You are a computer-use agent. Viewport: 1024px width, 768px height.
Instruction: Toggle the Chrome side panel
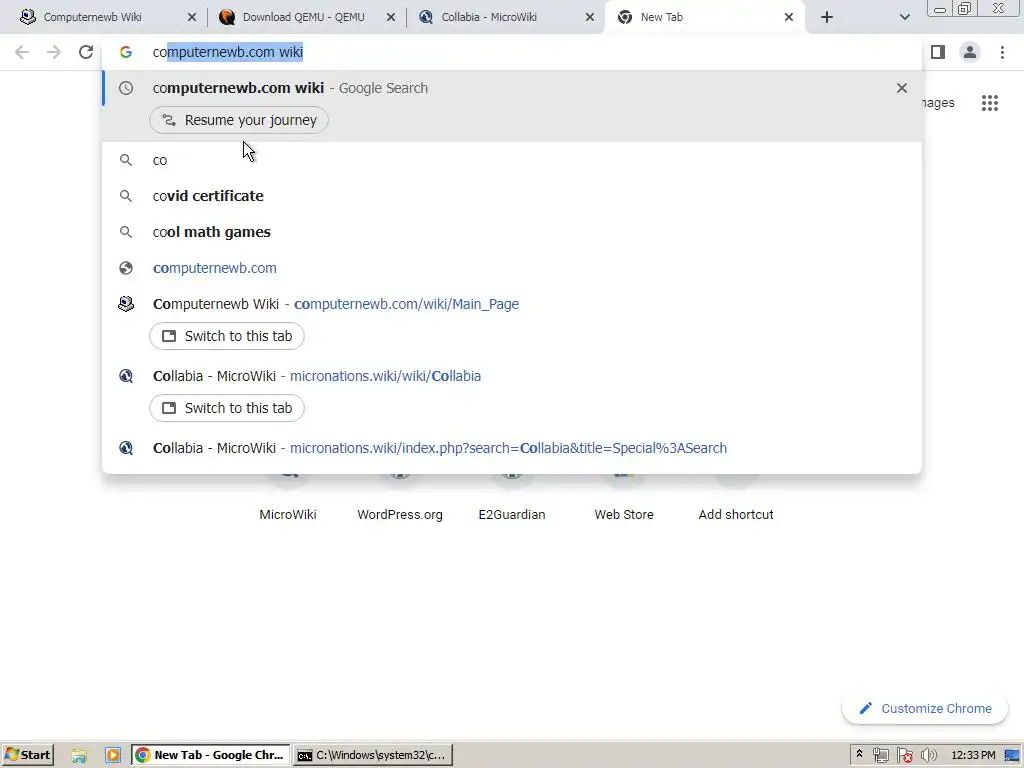pos(938,52)
